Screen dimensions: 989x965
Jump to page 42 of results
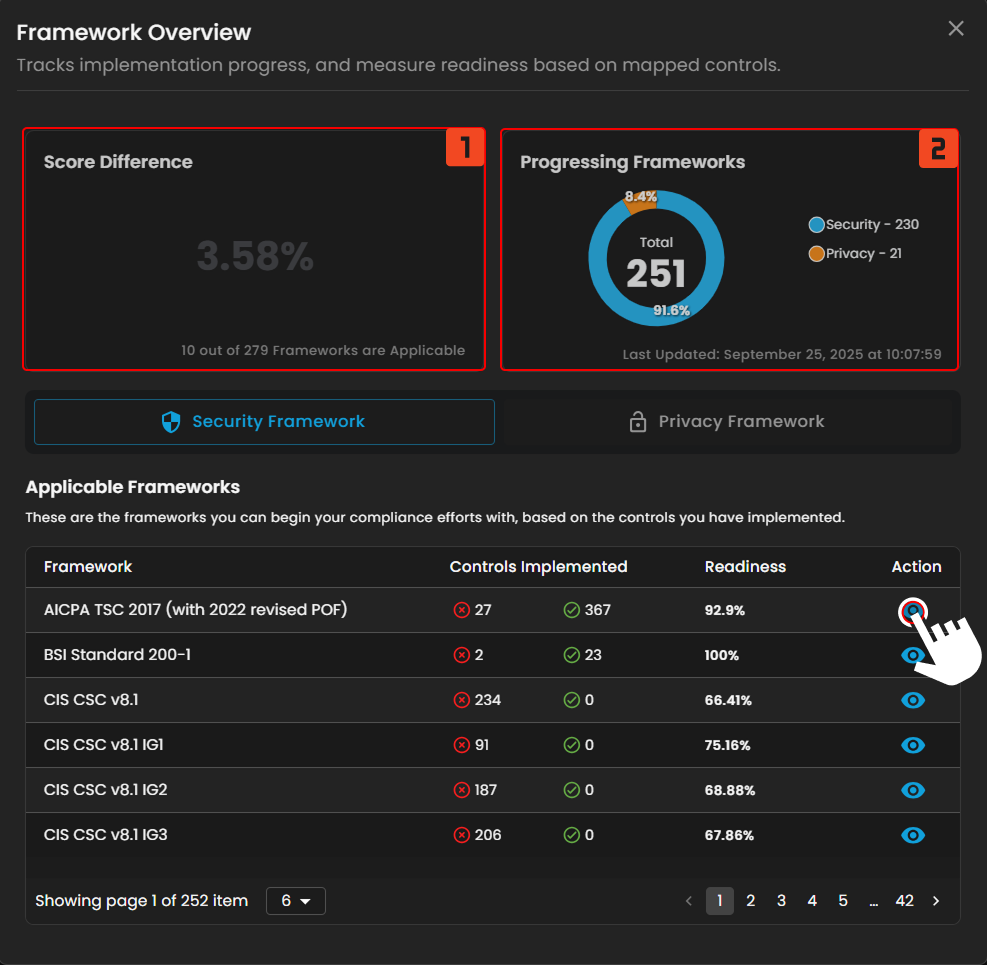(x=904, y=901)
